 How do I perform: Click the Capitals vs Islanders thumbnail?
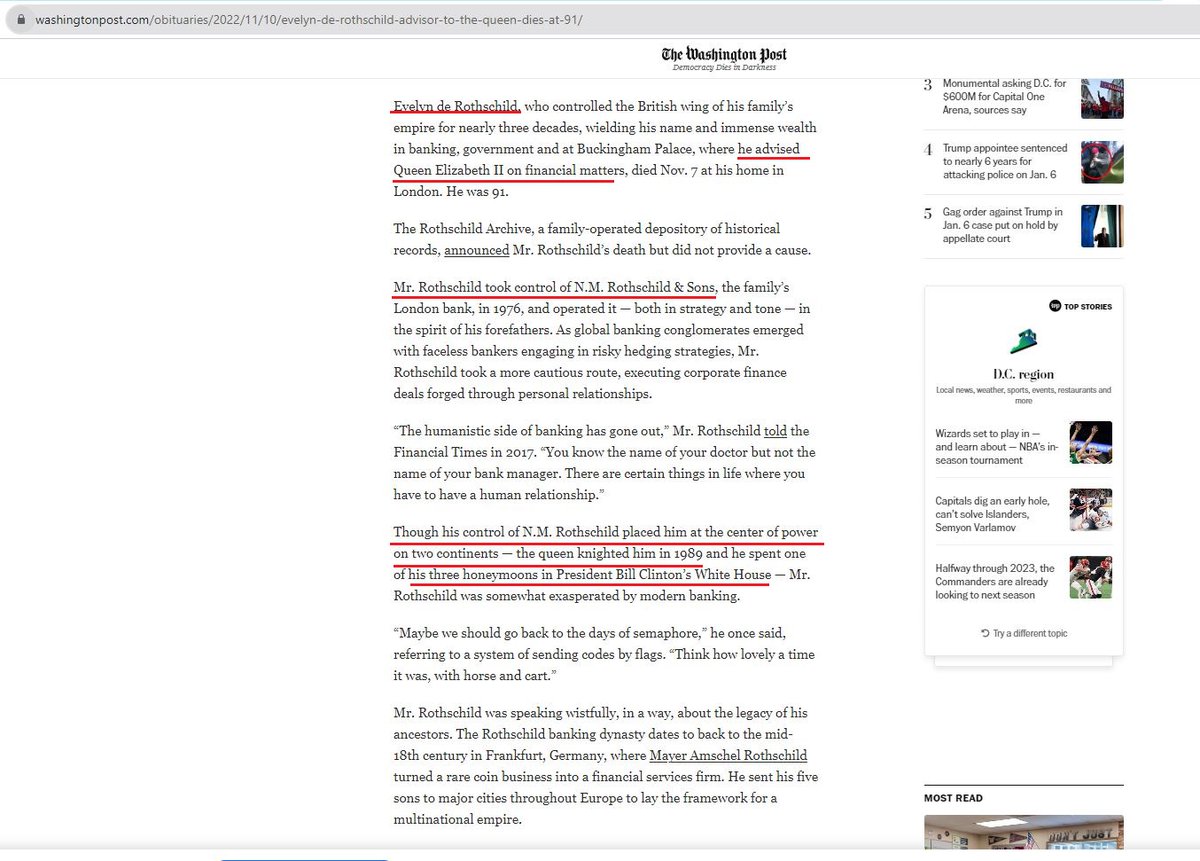tap(1090, 509)
